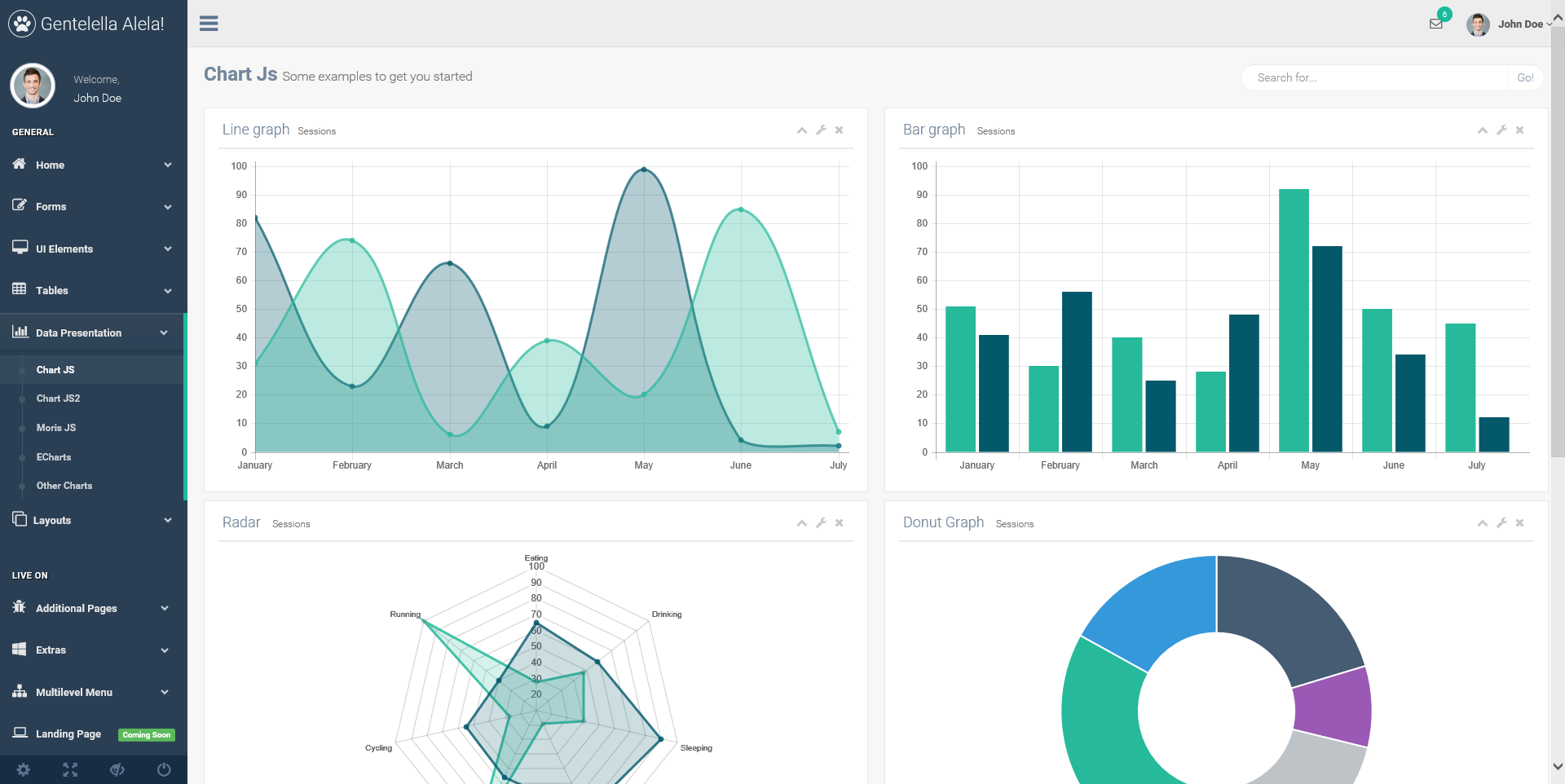Viewport: 1565px width, 784px height.
Task: Collapse the Data Presentation menu chevron
Action: 164,333
